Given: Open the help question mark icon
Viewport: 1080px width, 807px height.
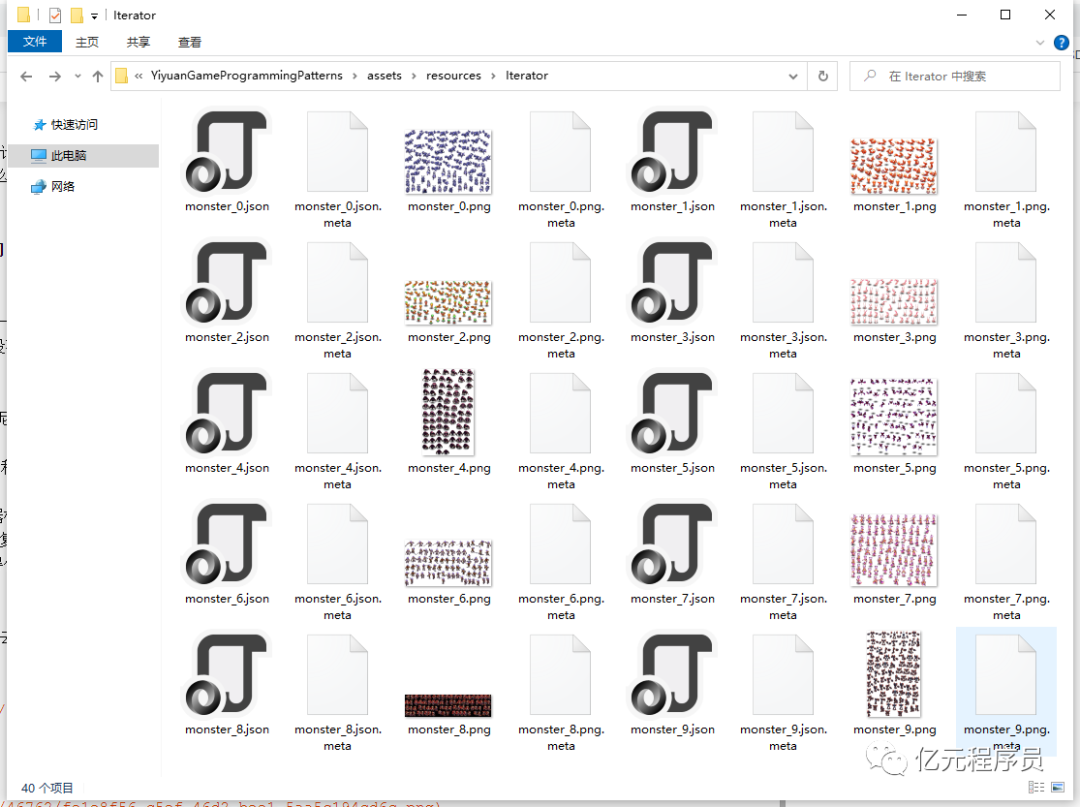Looking at the screenshot, I should coord(1061,43).
